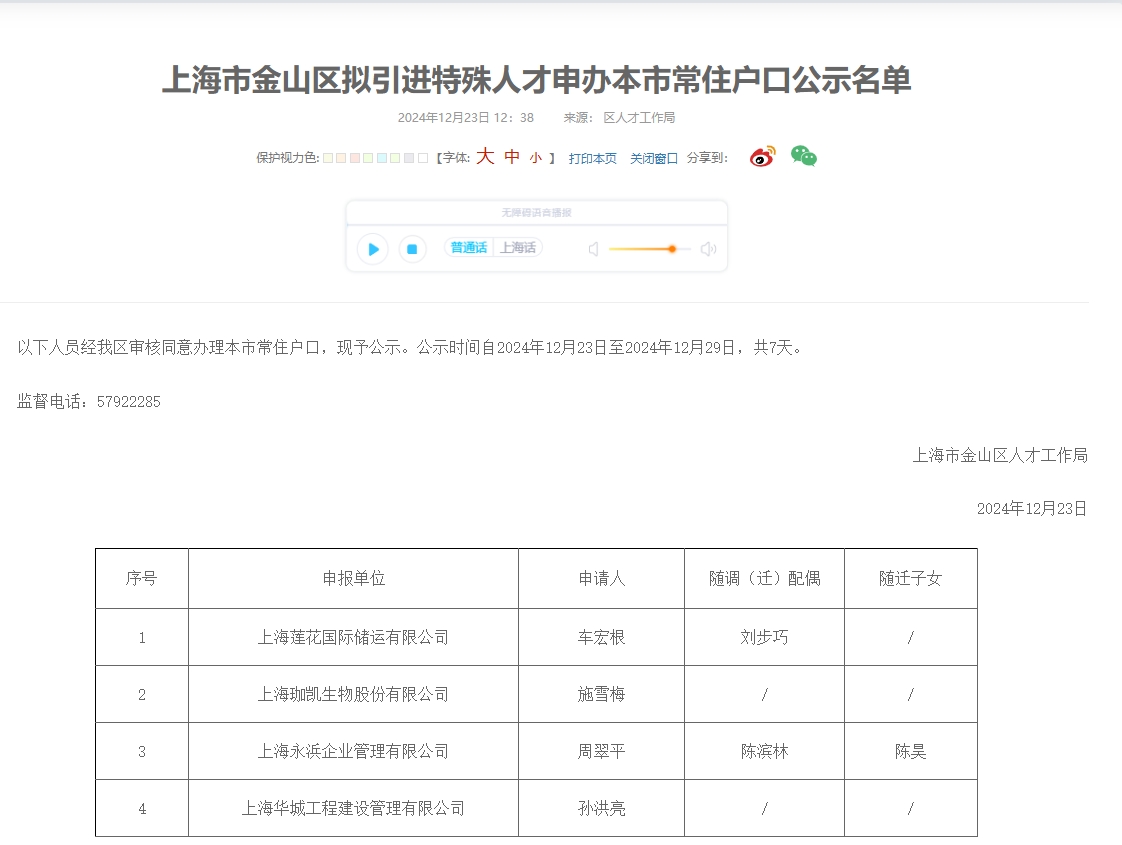Stop the audio narration
The image size is (1122, 845).
412,249
